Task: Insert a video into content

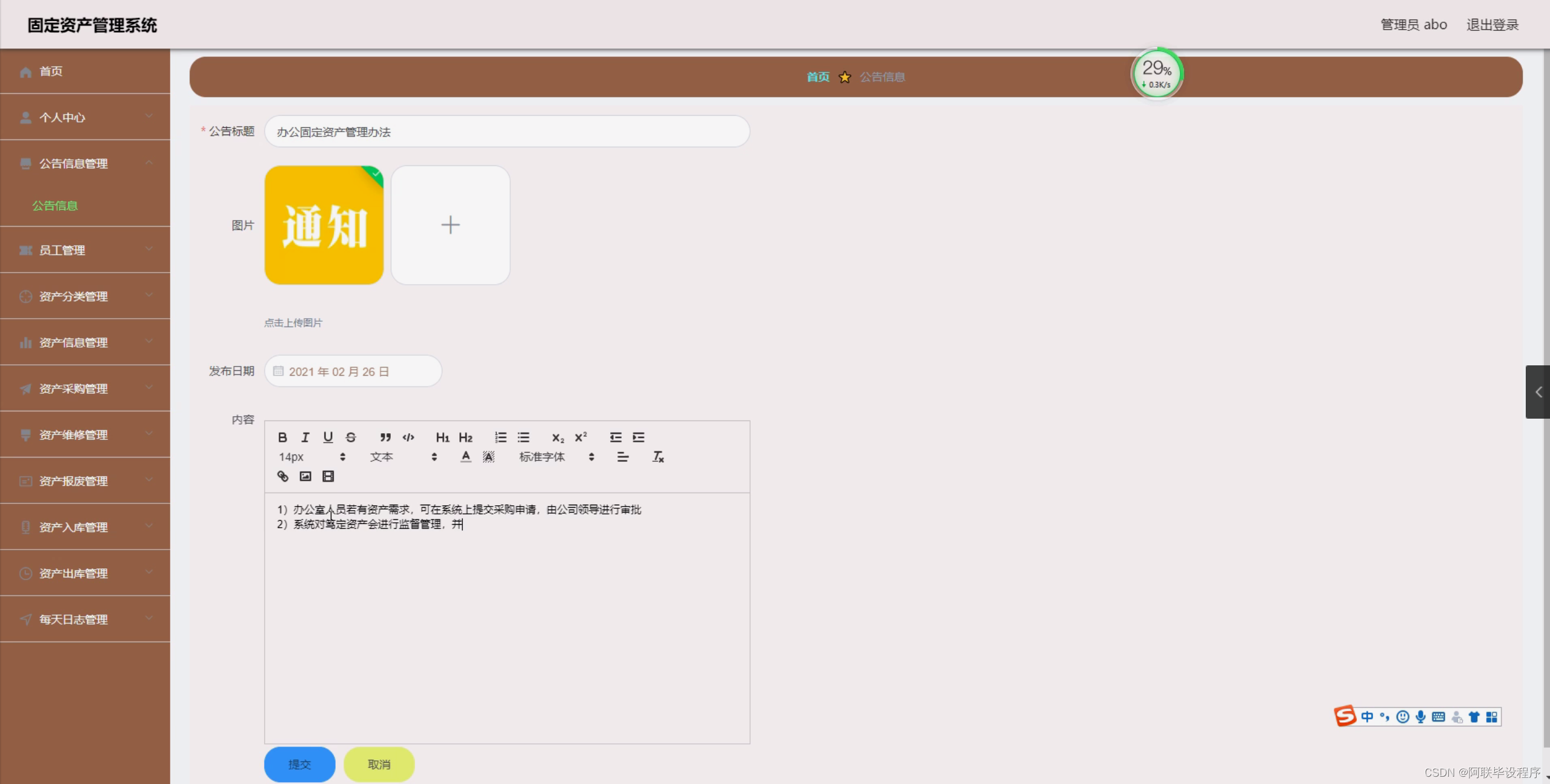Action: click(x=328, y=476)
